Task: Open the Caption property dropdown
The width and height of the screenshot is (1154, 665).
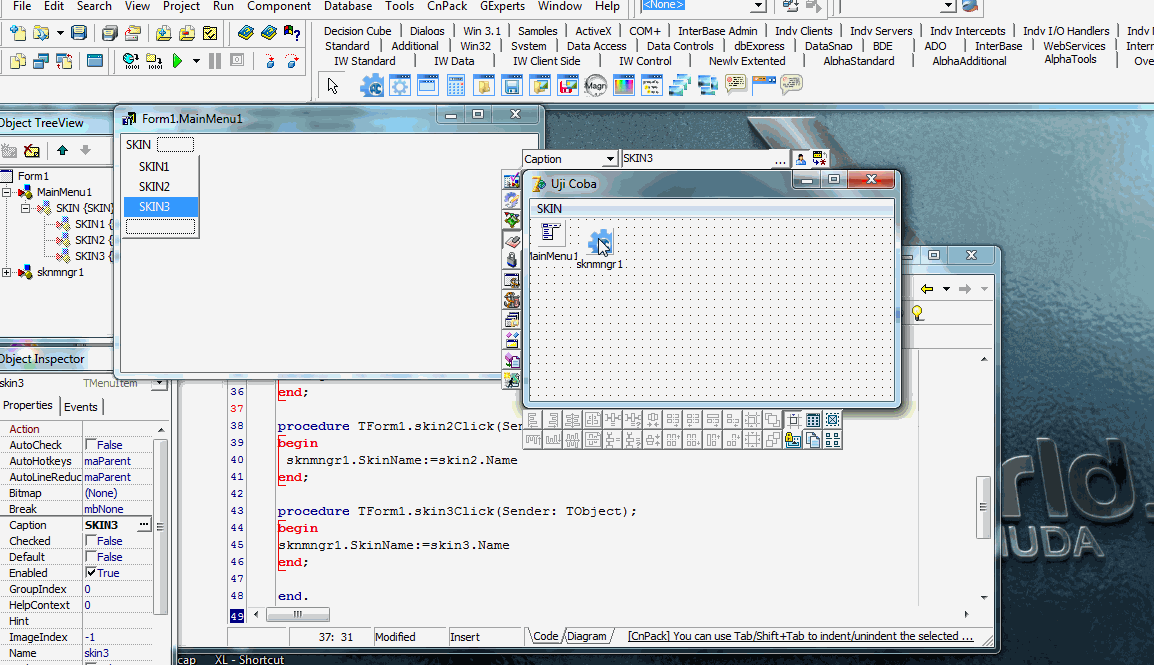Action: point(609,159)
